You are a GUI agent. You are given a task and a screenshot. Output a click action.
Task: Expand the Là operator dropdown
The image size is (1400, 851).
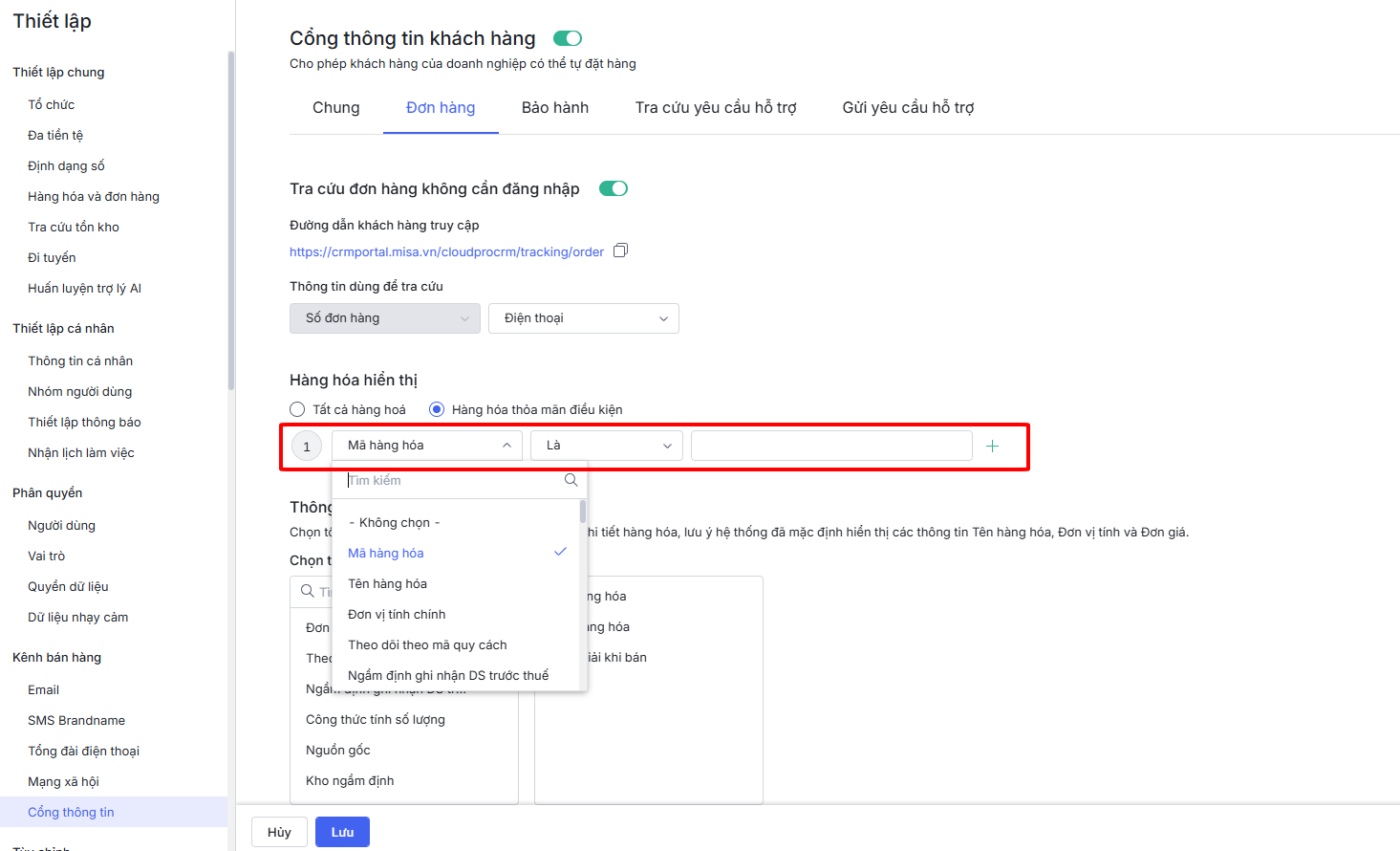pos(606,446)
